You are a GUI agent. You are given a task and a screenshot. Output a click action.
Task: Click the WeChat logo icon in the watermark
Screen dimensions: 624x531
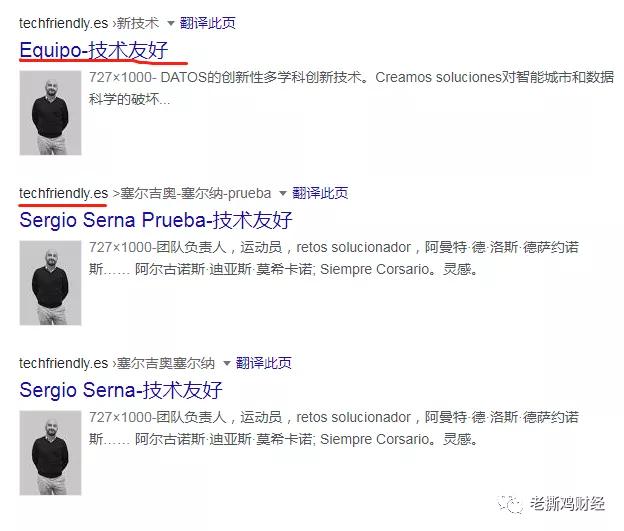510,505
